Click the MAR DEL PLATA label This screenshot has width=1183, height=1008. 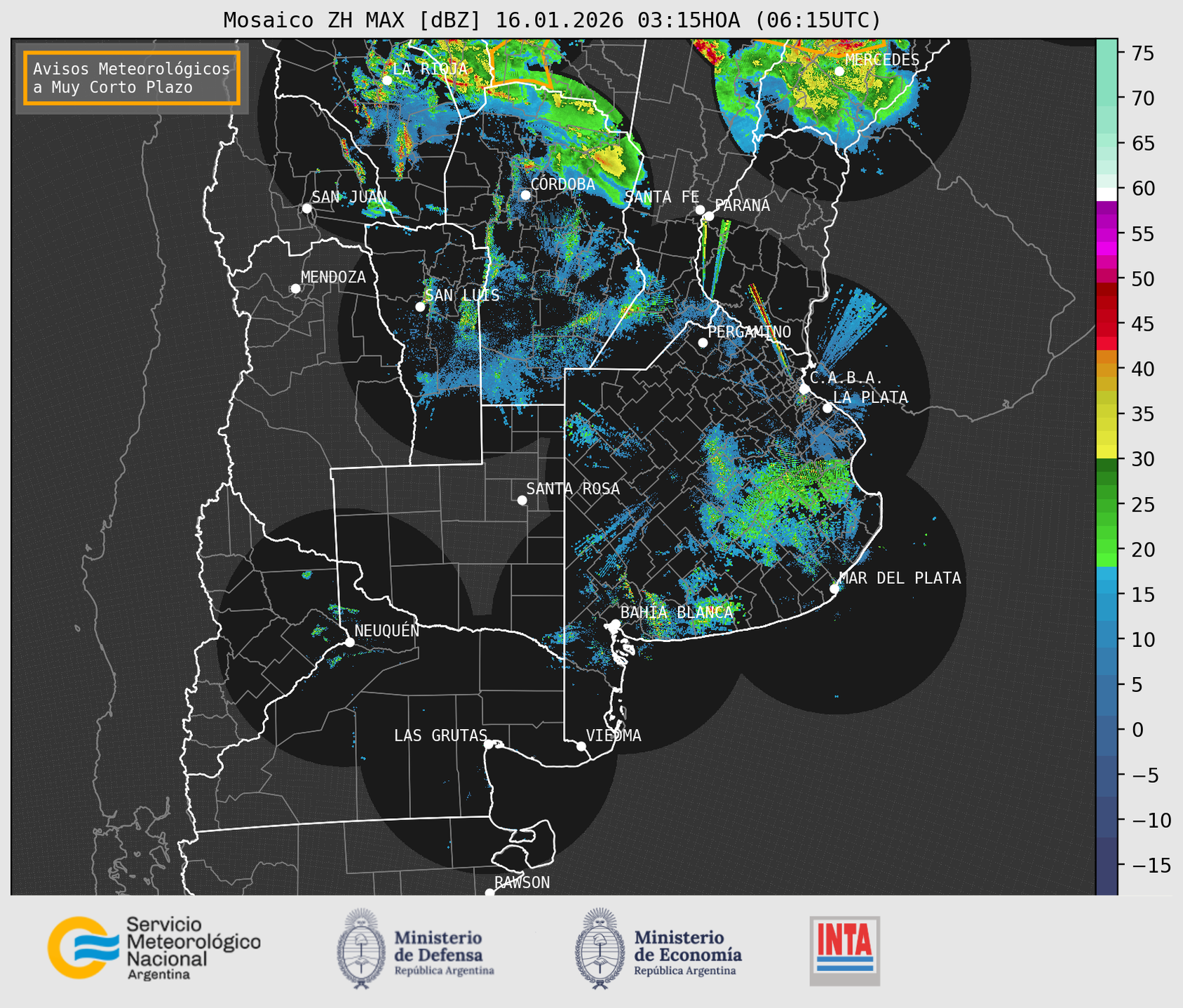pos(900,578)
